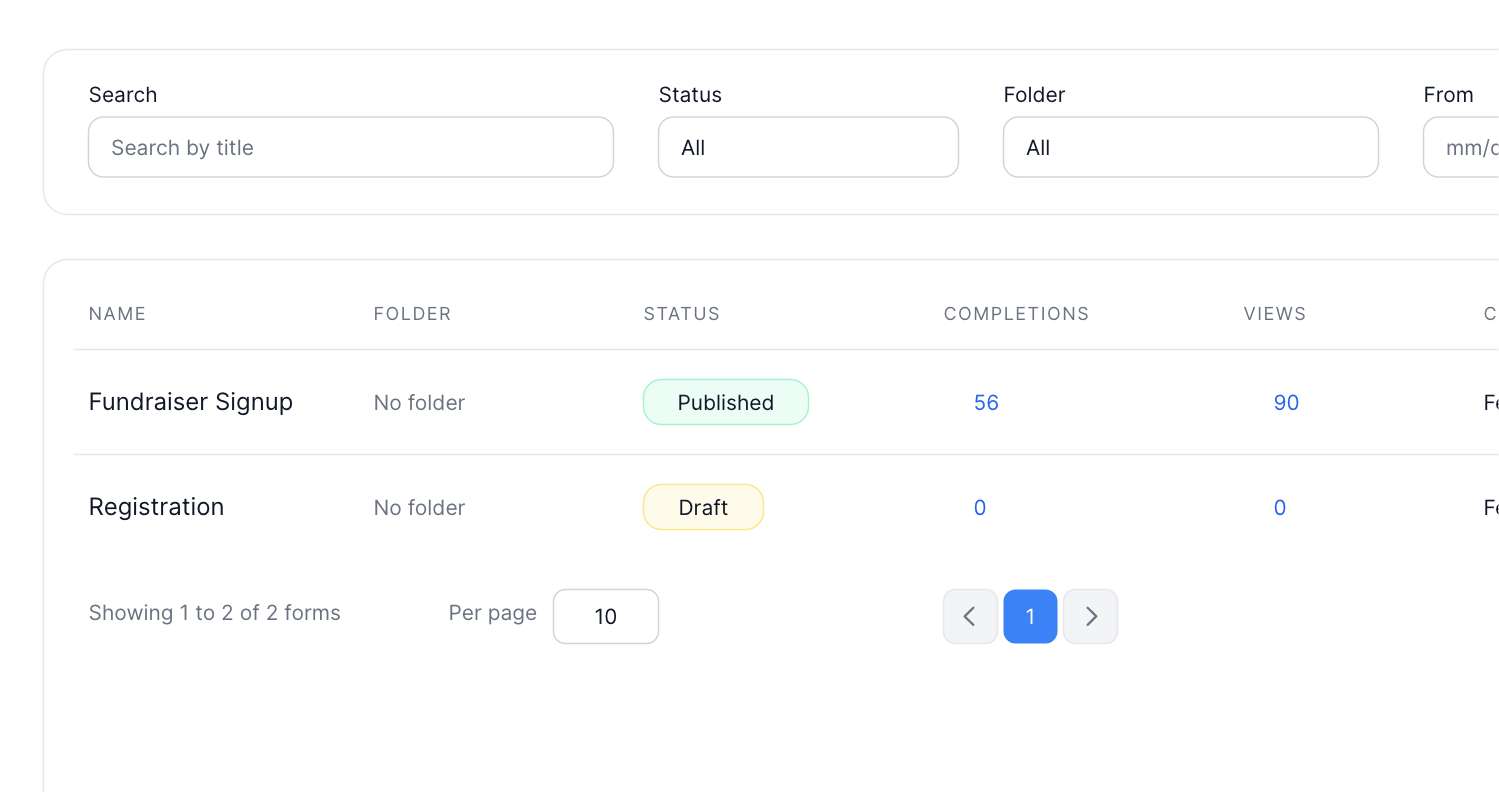1499x792 pixels.
Task: Open the Registration form name
Action: pyautogui.click(x=156, y=507)
